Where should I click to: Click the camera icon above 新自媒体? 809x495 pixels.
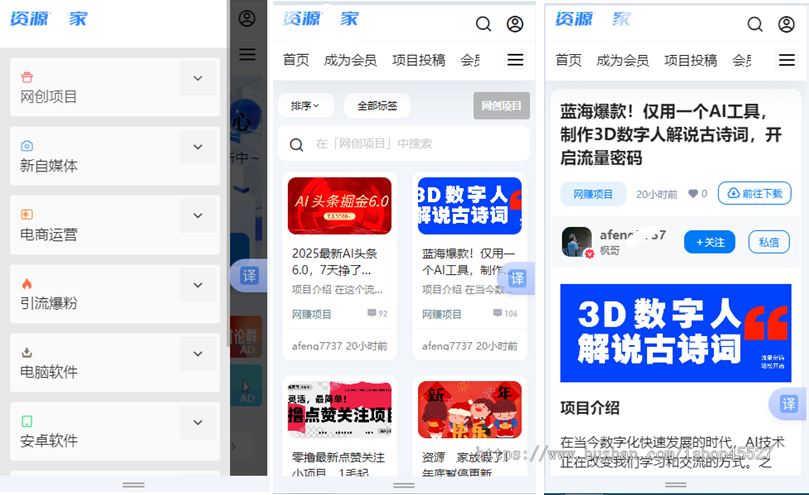click(27, 146)
